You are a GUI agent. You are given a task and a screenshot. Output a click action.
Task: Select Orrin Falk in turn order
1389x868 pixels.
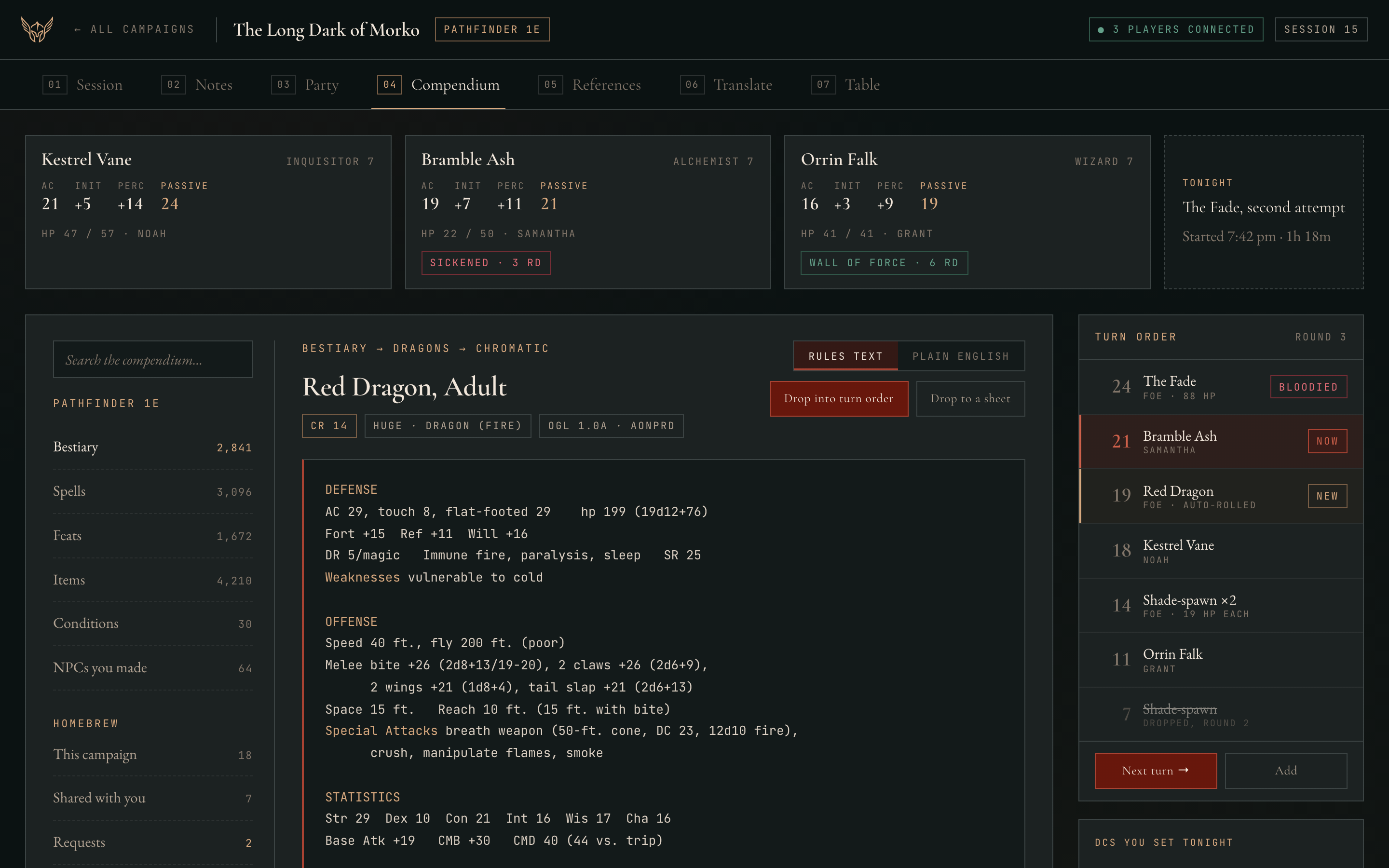pyautogui.click(x=1221, y=660)
